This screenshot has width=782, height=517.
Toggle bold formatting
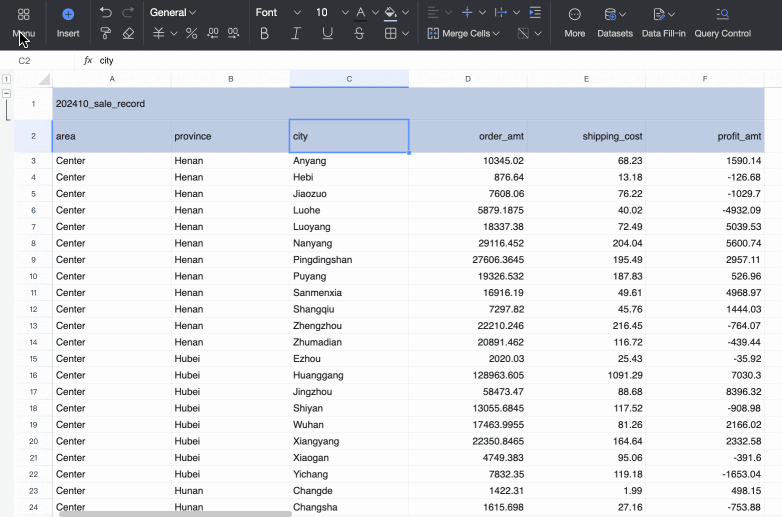tap(264, 33)
